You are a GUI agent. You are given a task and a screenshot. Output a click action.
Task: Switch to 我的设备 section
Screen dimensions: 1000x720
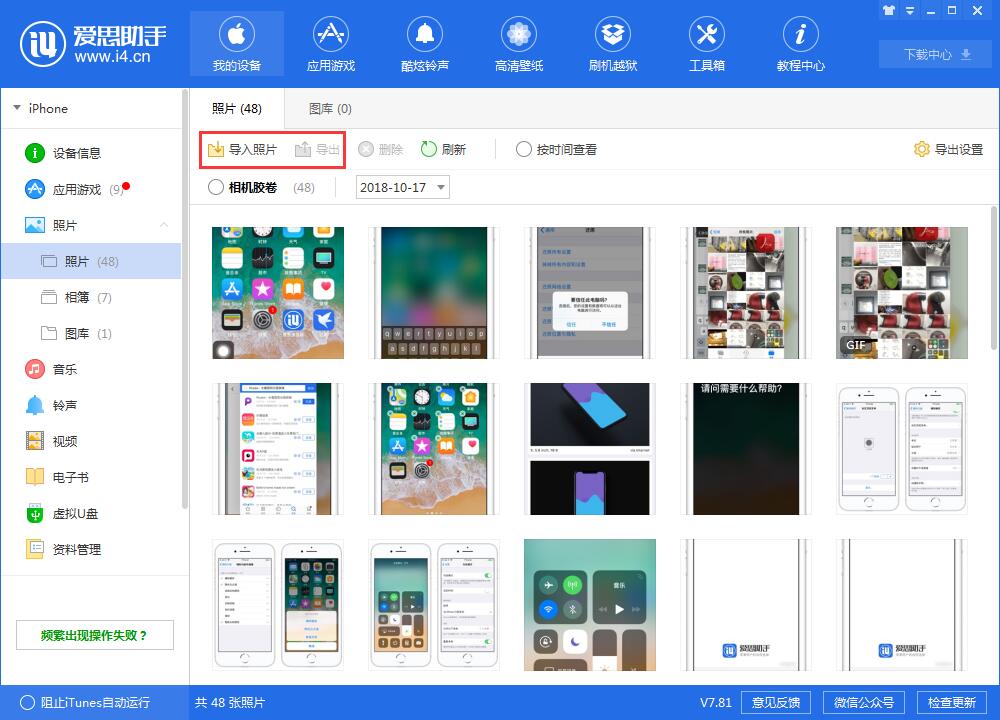[x=237, y=43]
